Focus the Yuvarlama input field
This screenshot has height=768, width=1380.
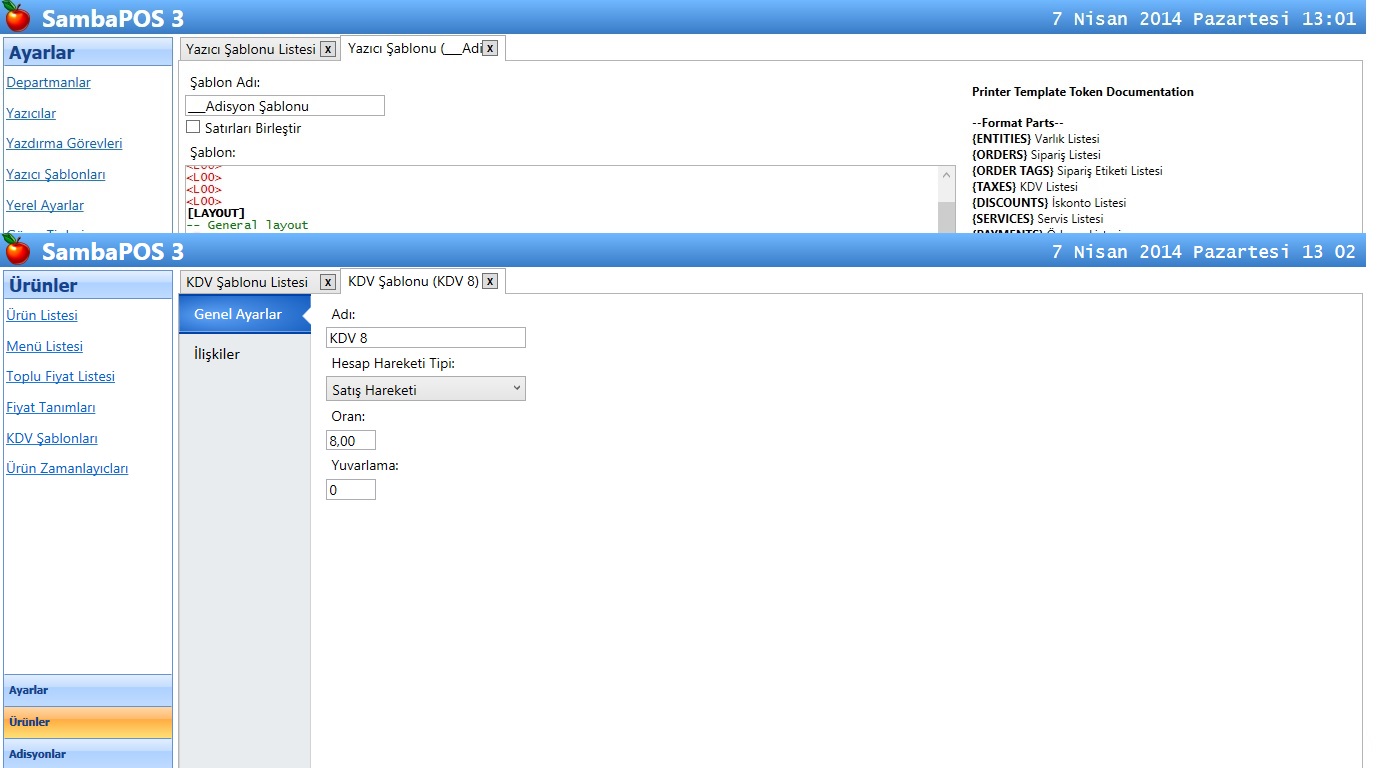[351, 490]
